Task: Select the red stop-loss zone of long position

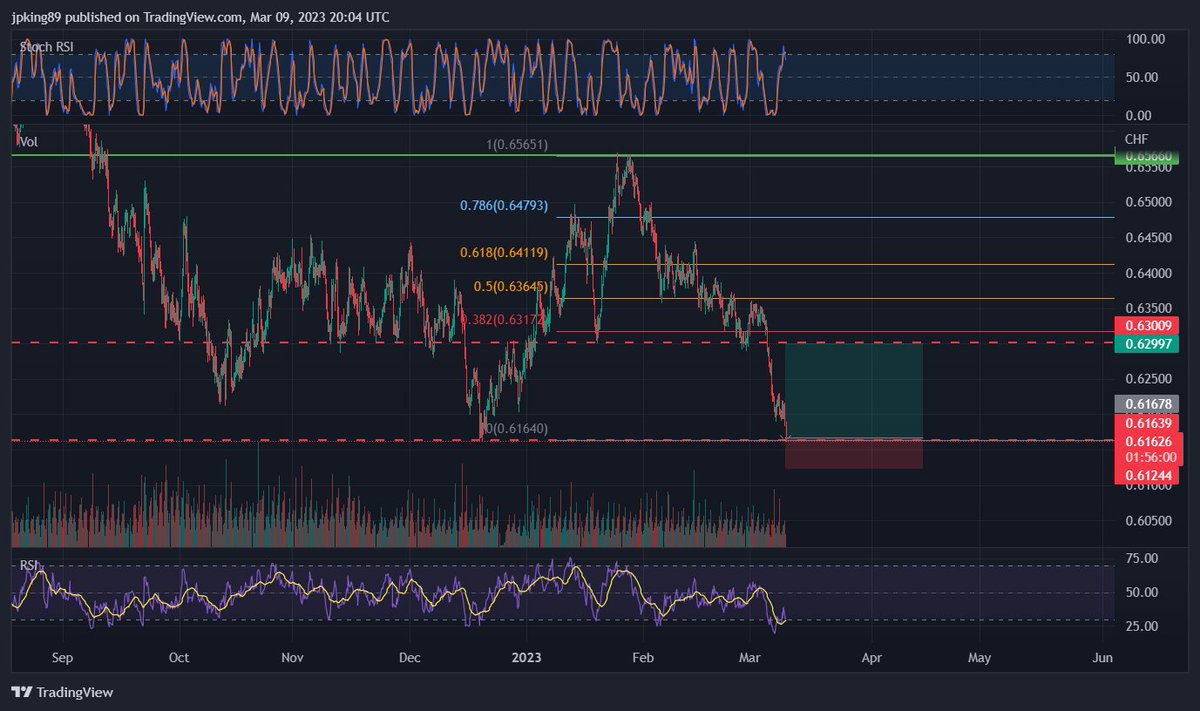Action: 853,454
